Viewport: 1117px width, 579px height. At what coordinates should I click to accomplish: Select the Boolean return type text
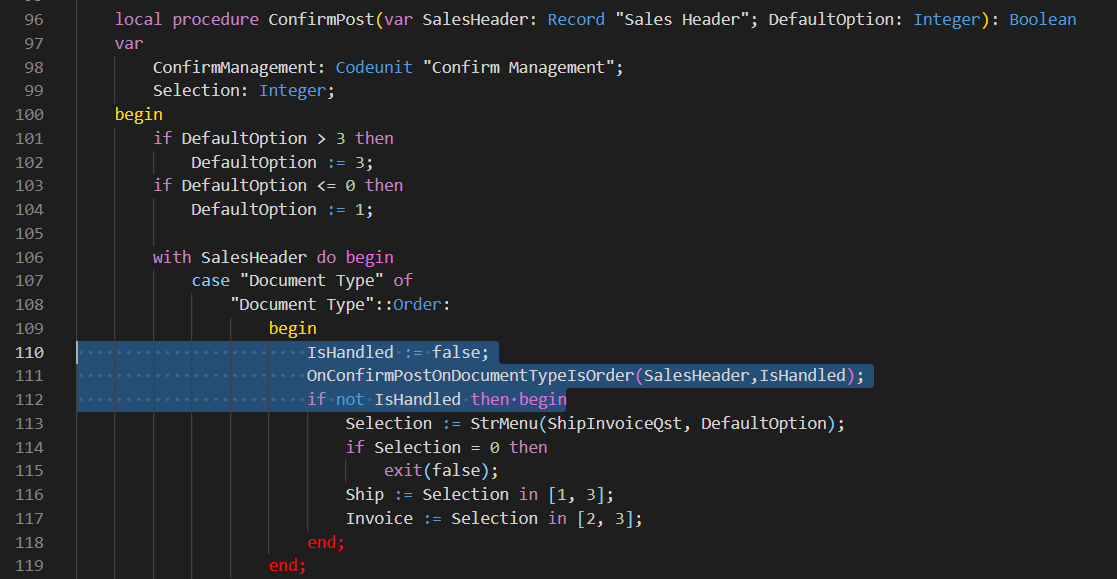pyautogui.click(x=1043, y=19)
